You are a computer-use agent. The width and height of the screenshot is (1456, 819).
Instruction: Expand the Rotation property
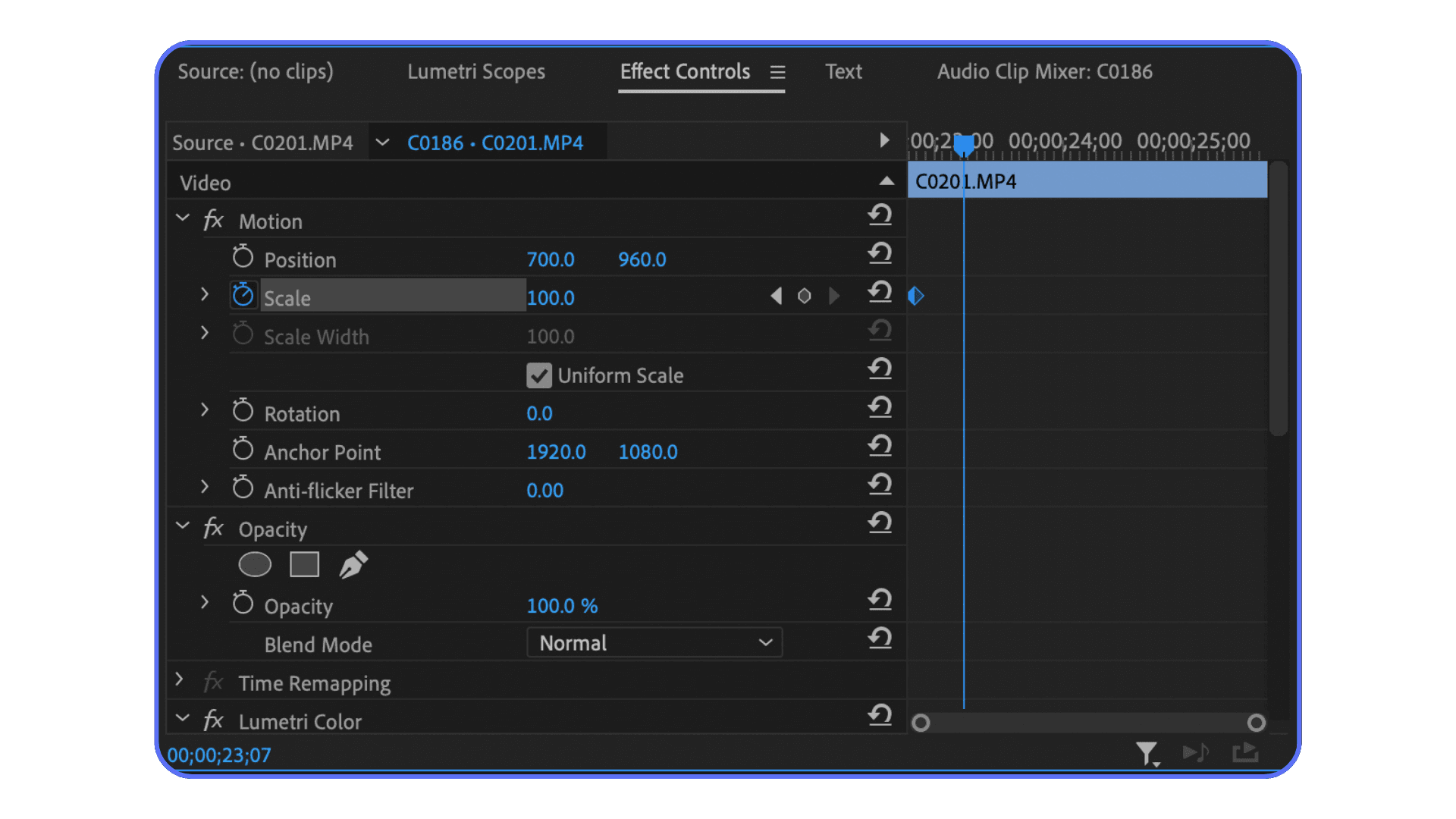click(x=205, y=410)
